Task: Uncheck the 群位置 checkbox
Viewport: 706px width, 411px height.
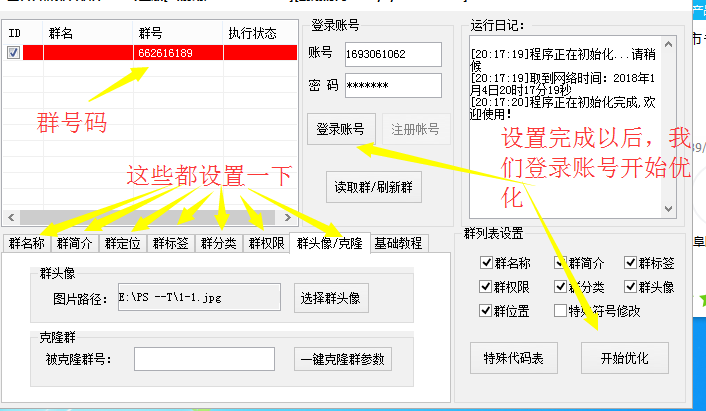Action: [x=486, y=311]
